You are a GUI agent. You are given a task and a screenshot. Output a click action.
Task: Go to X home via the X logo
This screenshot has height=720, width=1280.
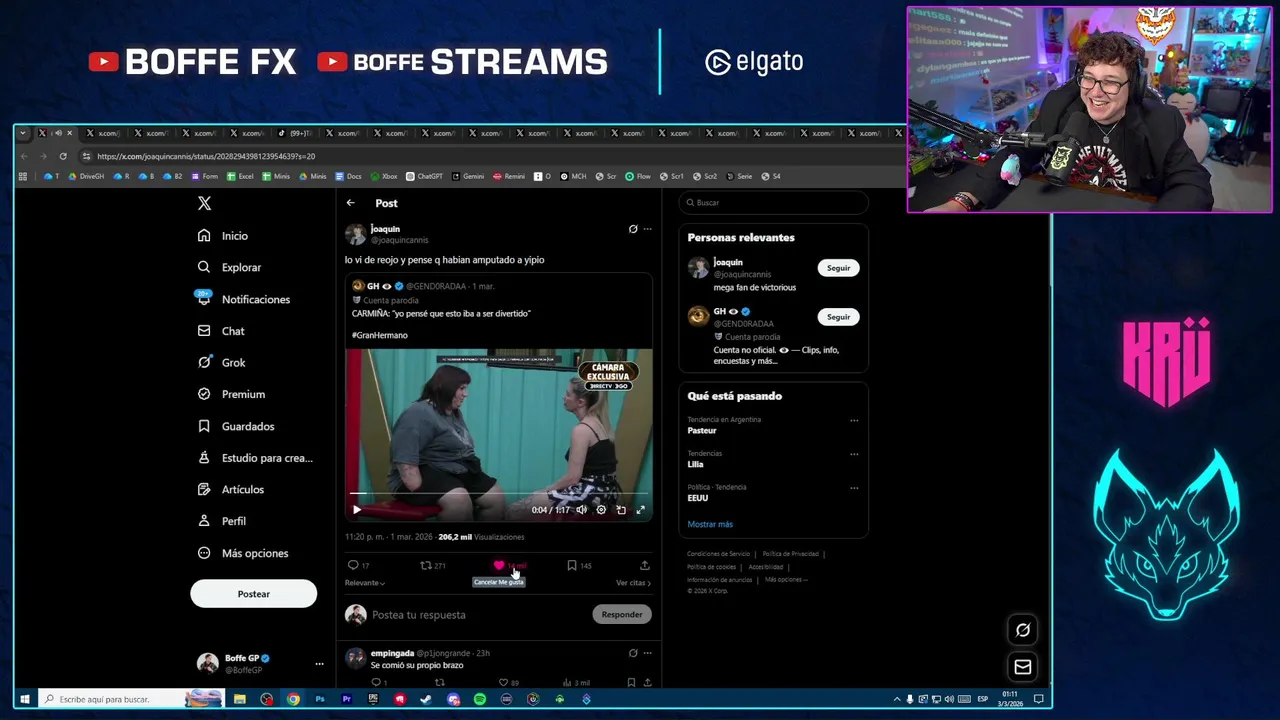click(x=204, y=203)
